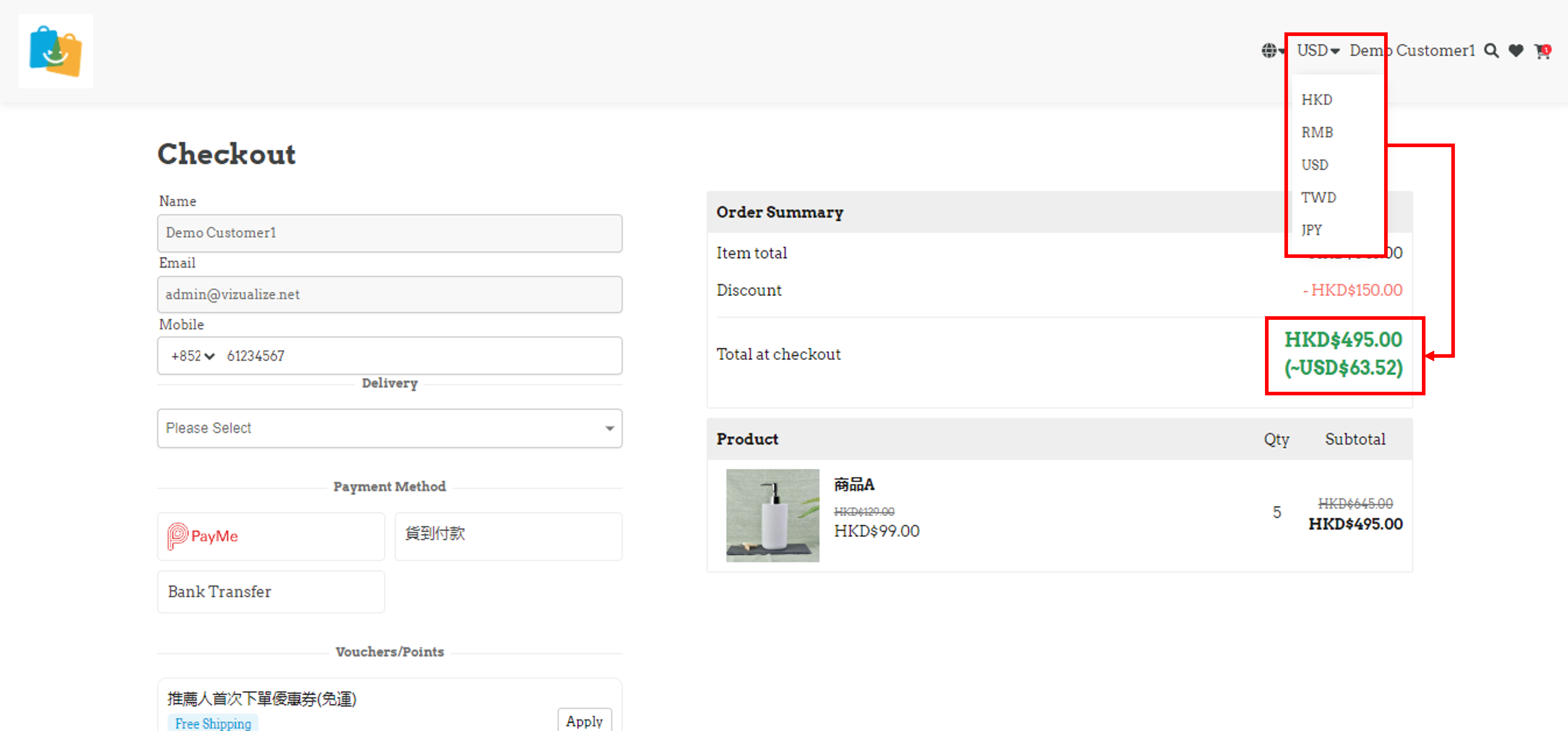
Task: Choose HKD from the currency menu
Action: pyautogui.click(x=1316, y=100)
